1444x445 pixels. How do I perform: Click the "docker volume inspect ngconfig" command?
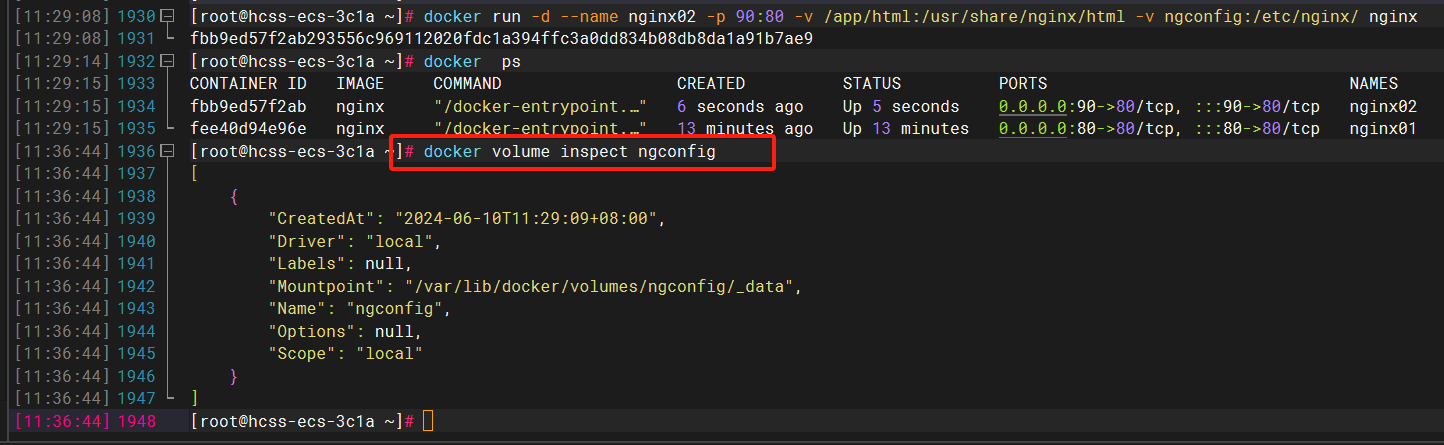[x=569, y=151]
